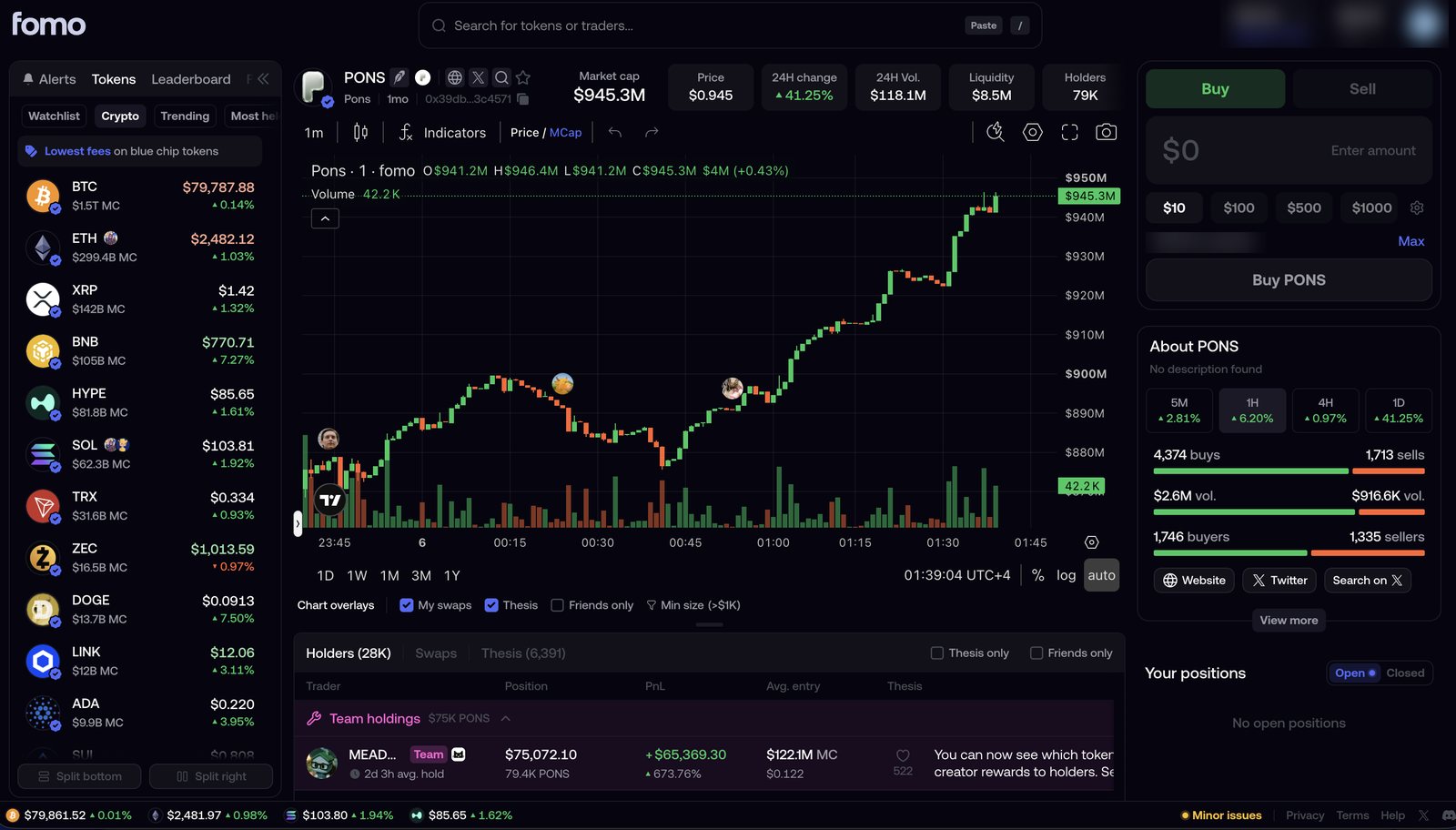Open the Swaps tab
Screen dimensions: 1456x830
click(436, 653)
